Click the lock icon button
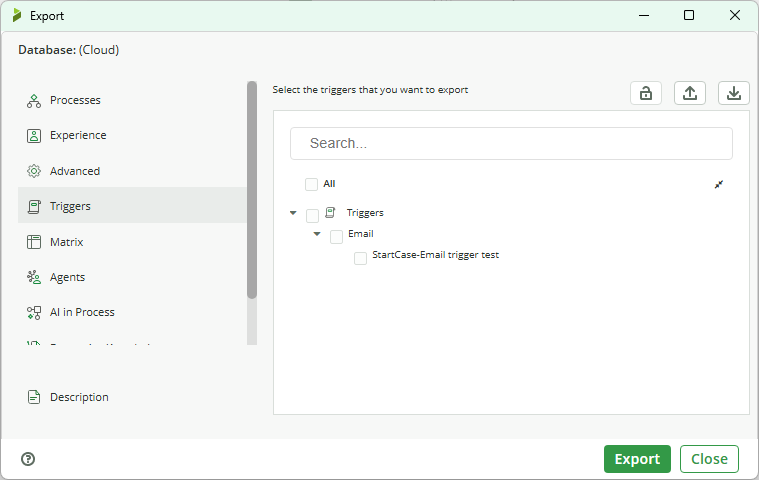The image size is (759, 480). (646, 93)
